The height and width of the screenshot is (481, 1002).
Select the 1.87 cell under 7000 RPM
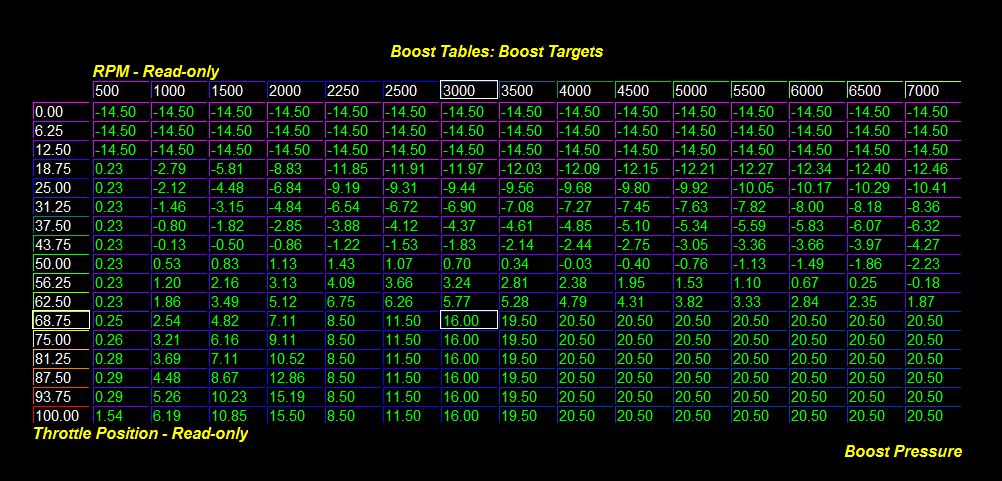point(932,302)
